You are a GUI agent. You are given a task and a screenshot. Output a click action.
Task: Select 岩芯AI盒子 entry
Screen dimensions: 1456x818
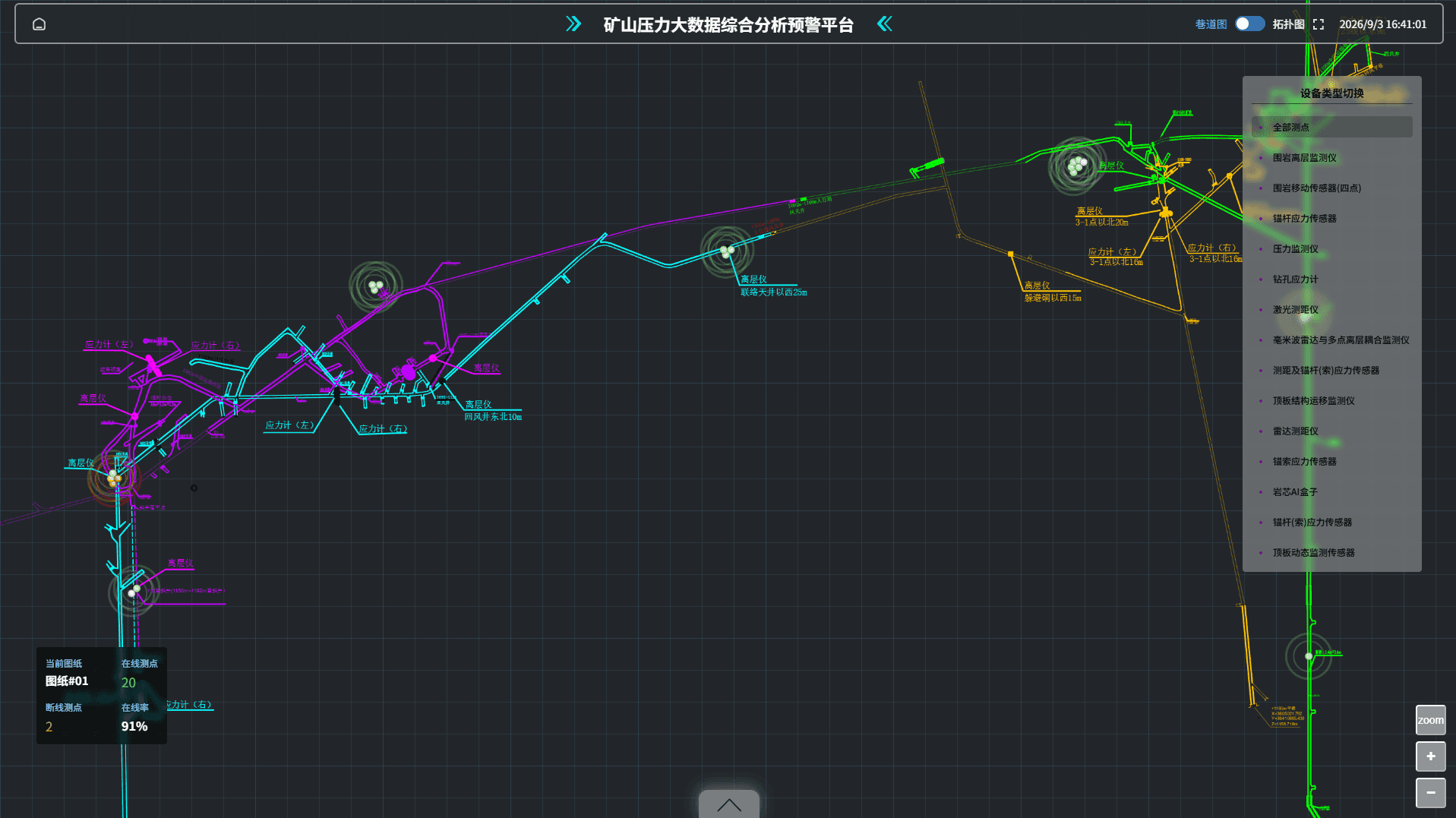(1331, 491)
